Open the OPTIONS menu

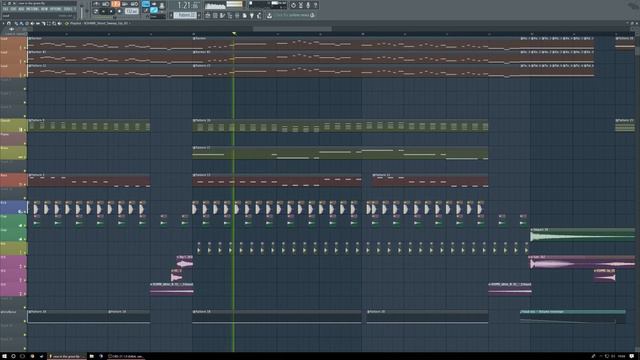pyautogui.click(x=55, y=9)
